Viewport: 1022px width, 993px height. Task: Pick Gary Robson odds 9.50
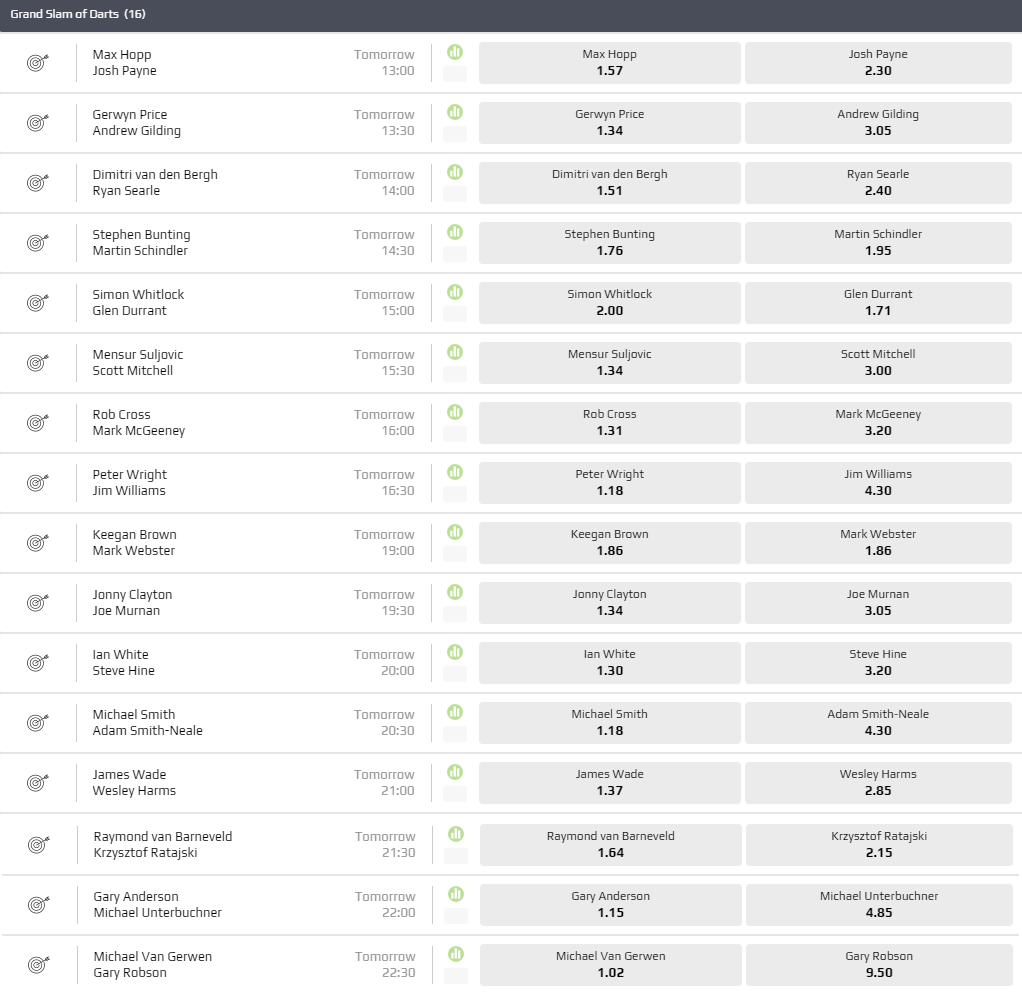[878, 965]
